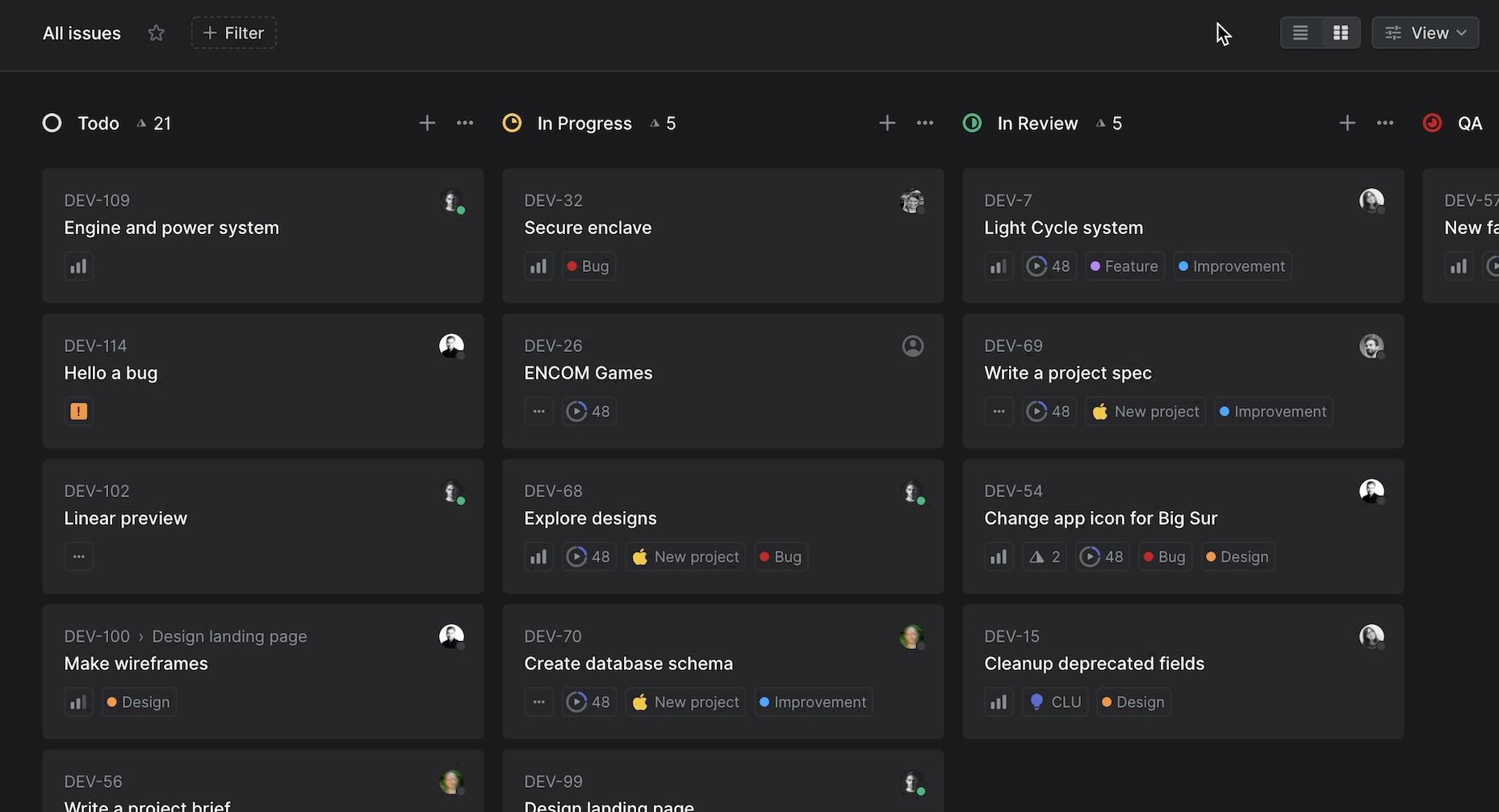Viewport: 1499px width, 812px height.
Task: Click the Filter button
Action: pos(233,32)
